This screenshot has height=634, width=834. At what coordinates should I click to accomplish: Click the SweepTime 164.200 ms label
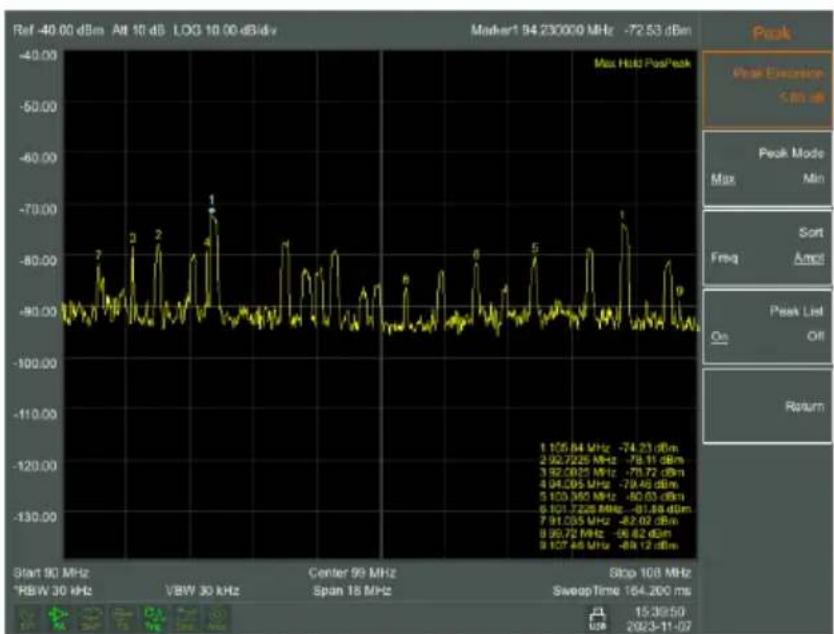pos(621,590)
